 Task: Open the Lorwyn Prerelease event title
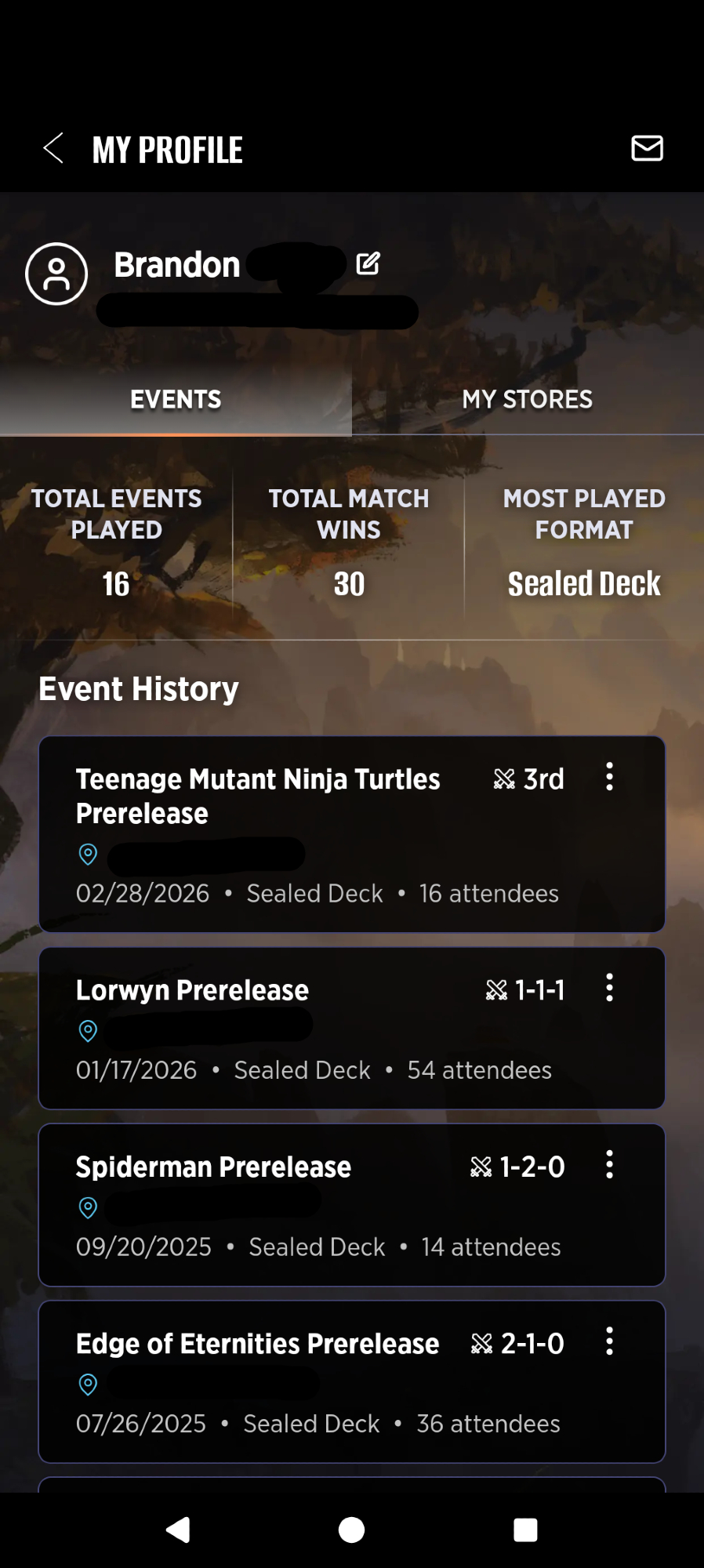coord(192,990)
